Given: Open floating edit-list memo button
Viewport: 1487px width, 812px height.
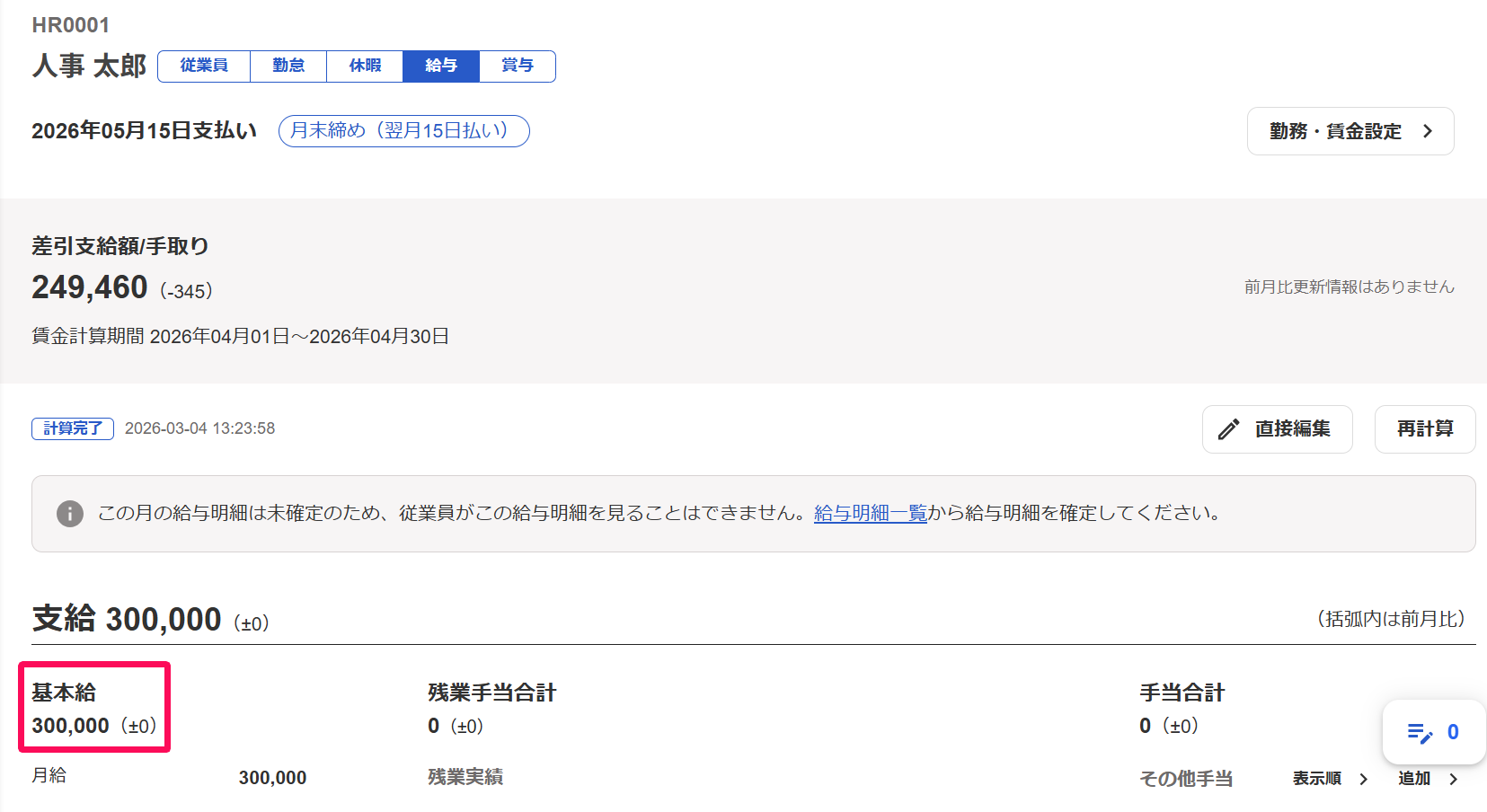Looking at the screenshot, I should (1433, 732).
